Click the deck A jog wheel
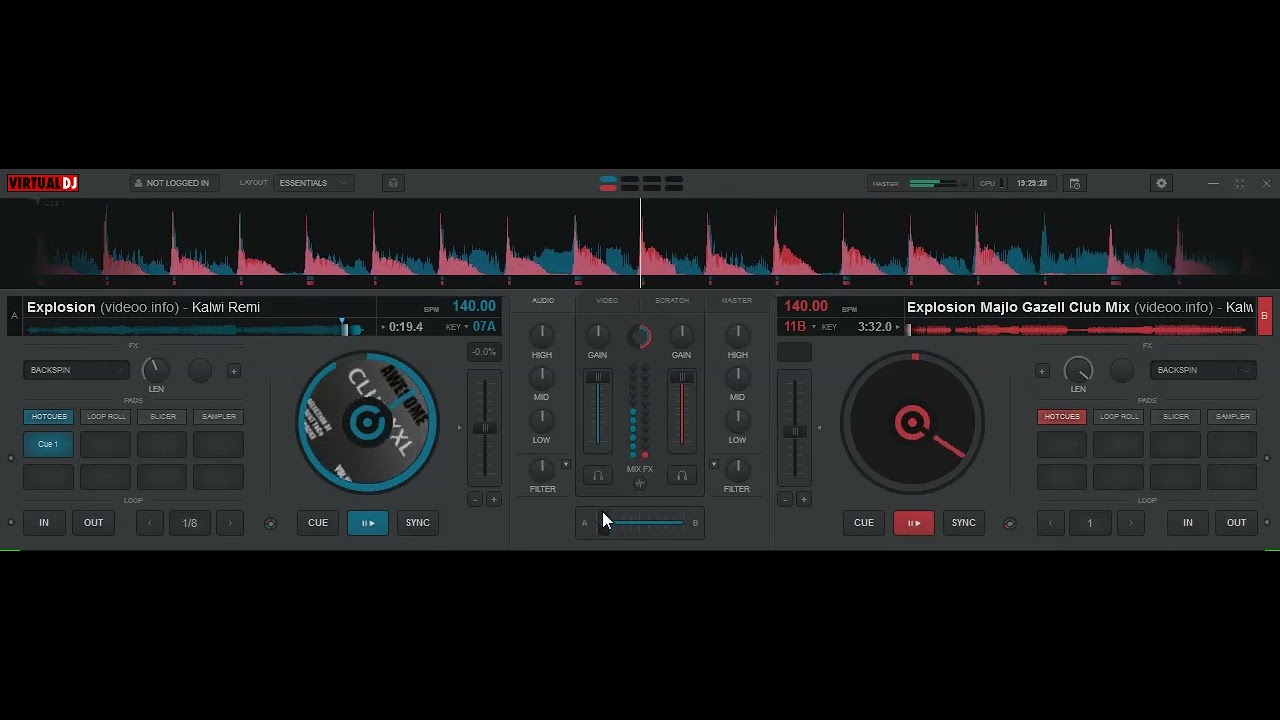 click(367, 422)
